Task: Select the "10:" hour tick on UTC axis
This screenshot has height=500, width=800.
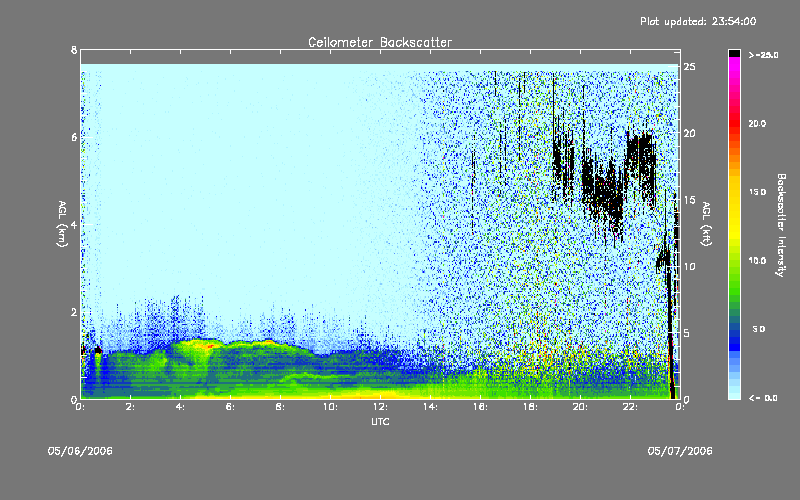Action: click(x=330, y=407)
